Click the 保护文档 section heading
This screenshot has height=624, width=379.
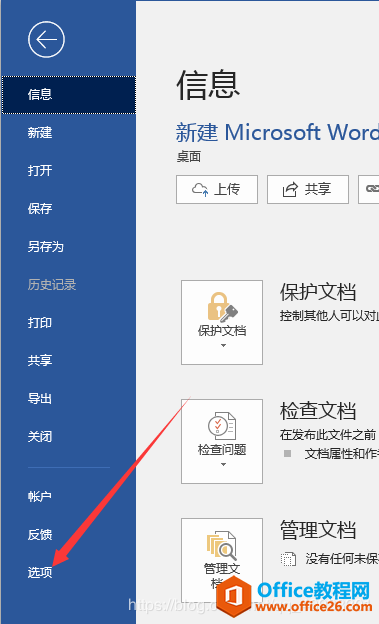click(x=318, y=292)
